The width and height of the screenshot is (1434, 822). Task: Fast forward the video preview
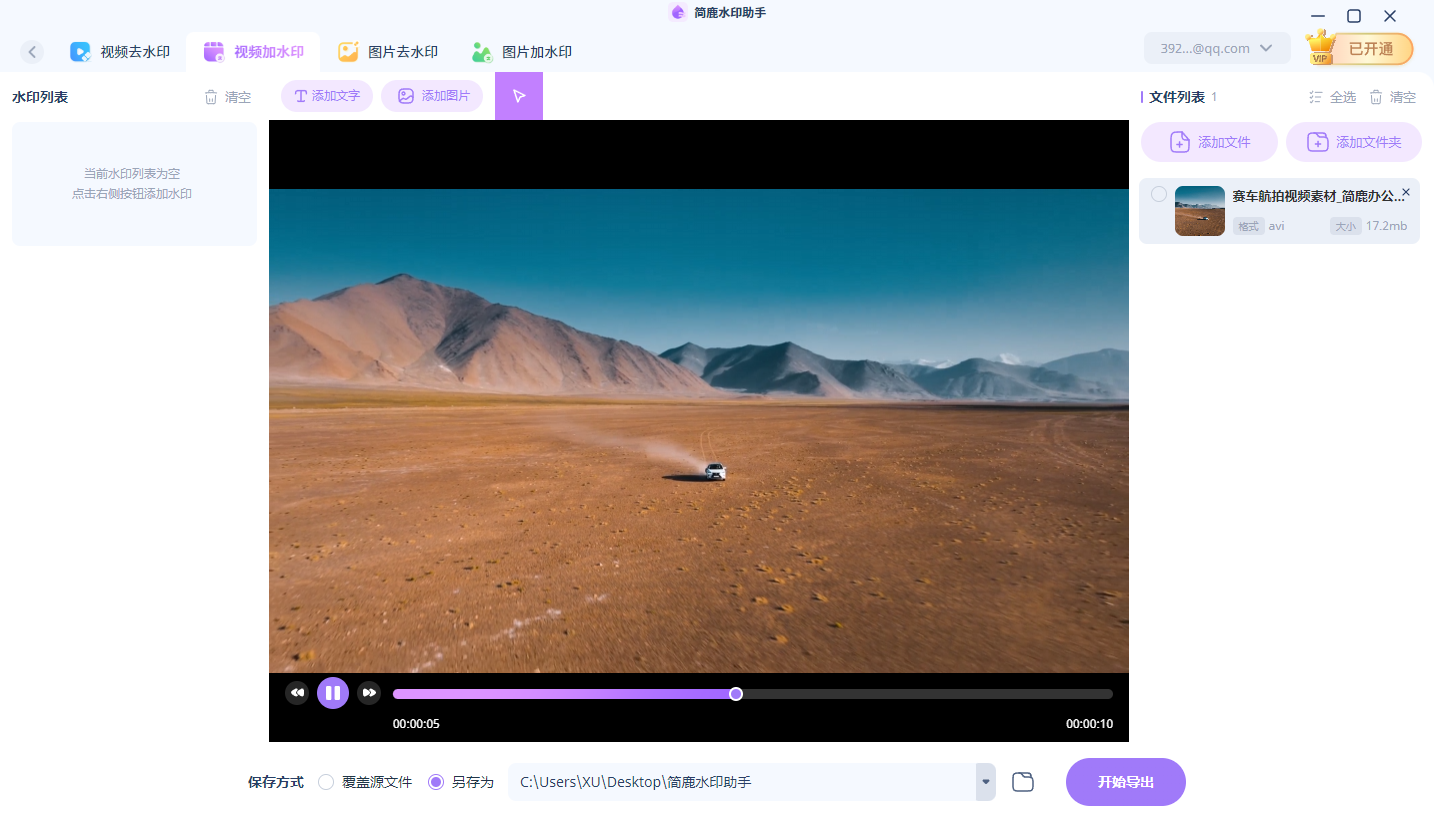(369, 693)
